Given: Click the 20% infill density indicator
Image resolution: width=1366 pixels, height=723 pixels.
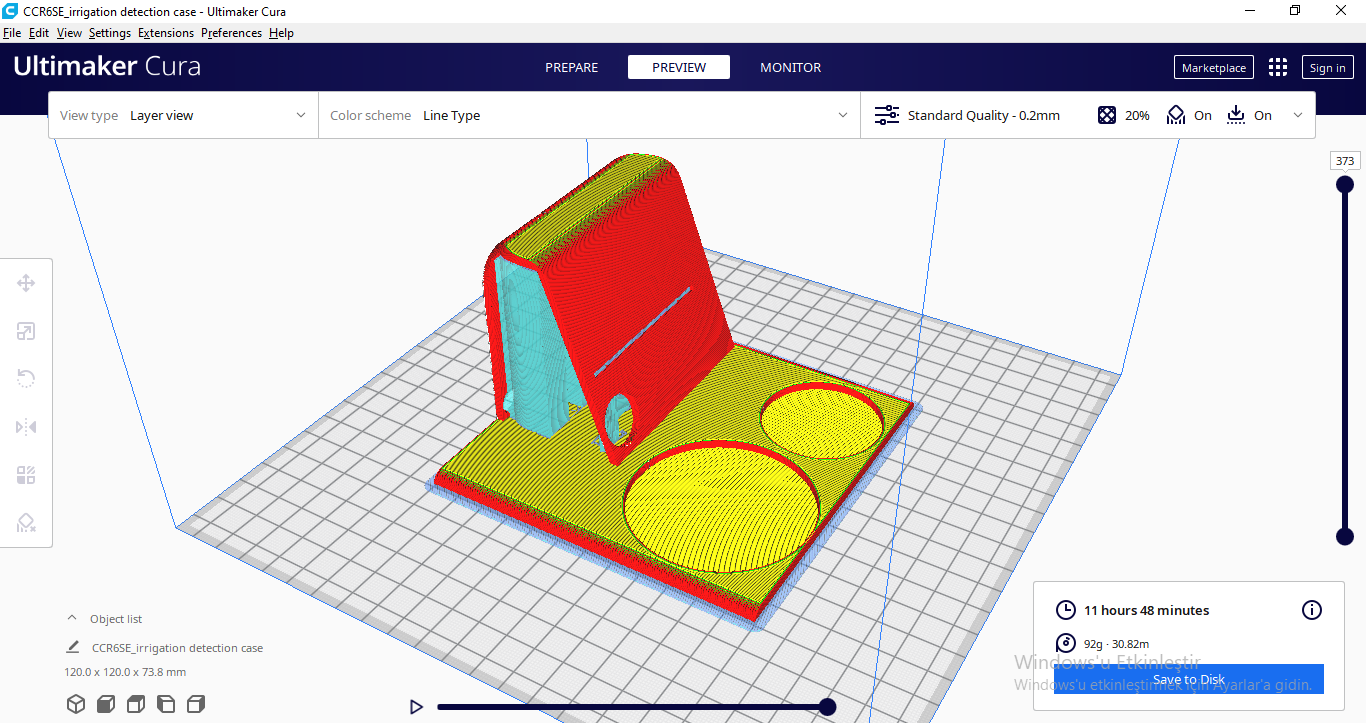Looking at the screenshot, I should pyautogui.click(x=1123, y=115).
